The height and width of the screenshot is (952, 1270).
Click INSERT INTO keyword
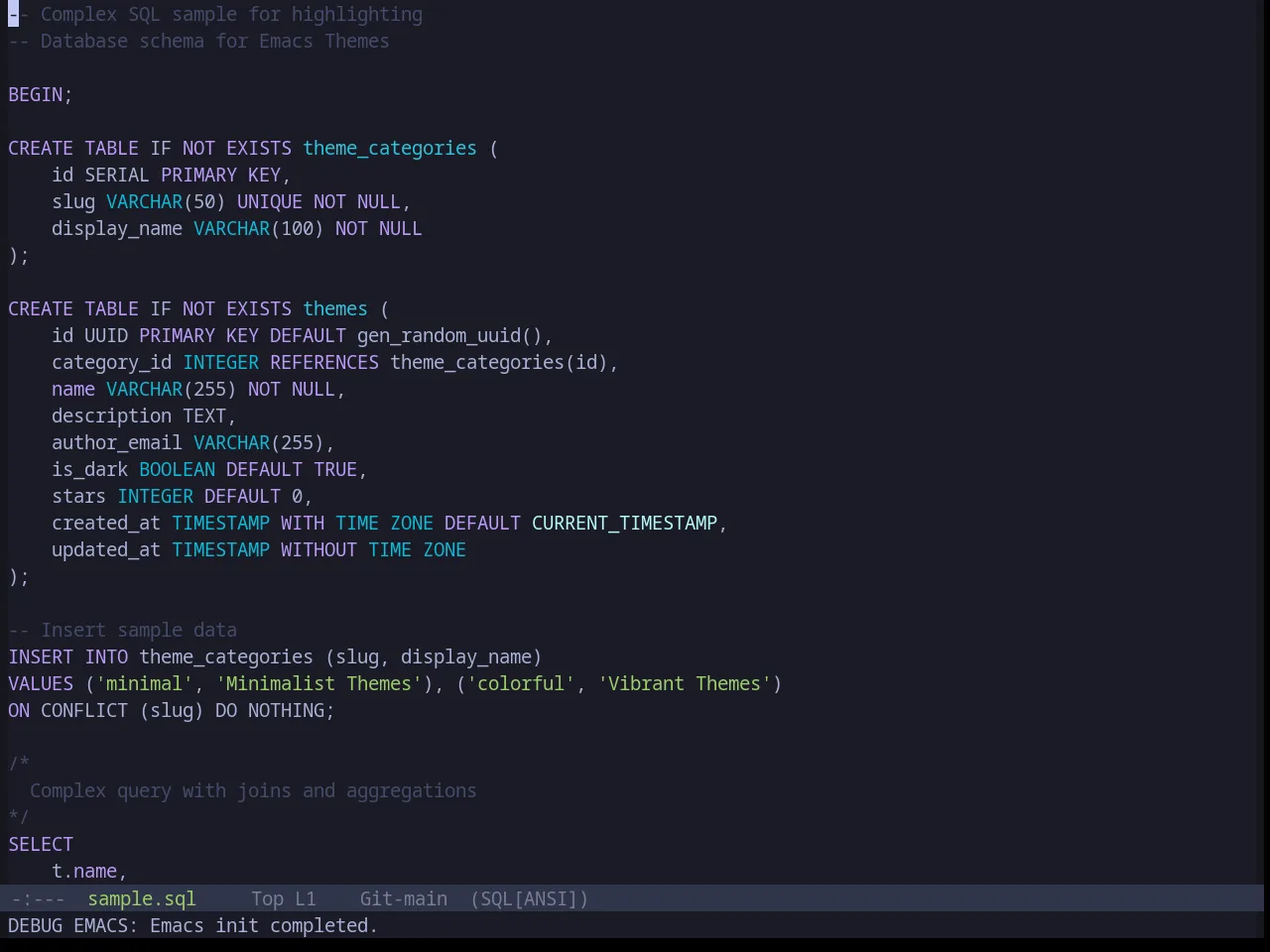click(x=68, y=656)
